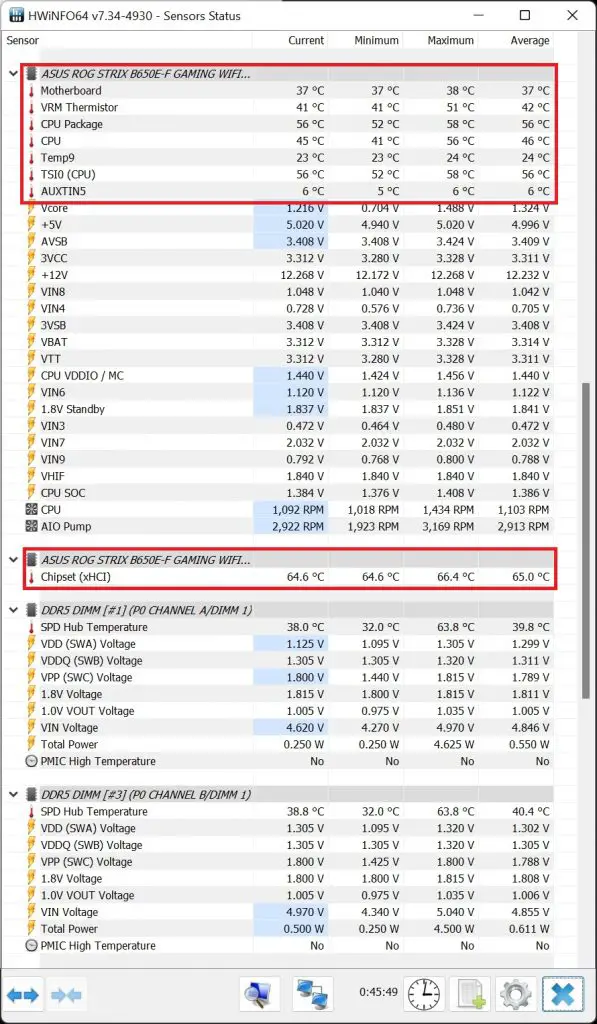Image resolution: width=597 pixels, height=1024 pixels.
Task: Select the 1.8V Standby row
Action: click(289, 409)
